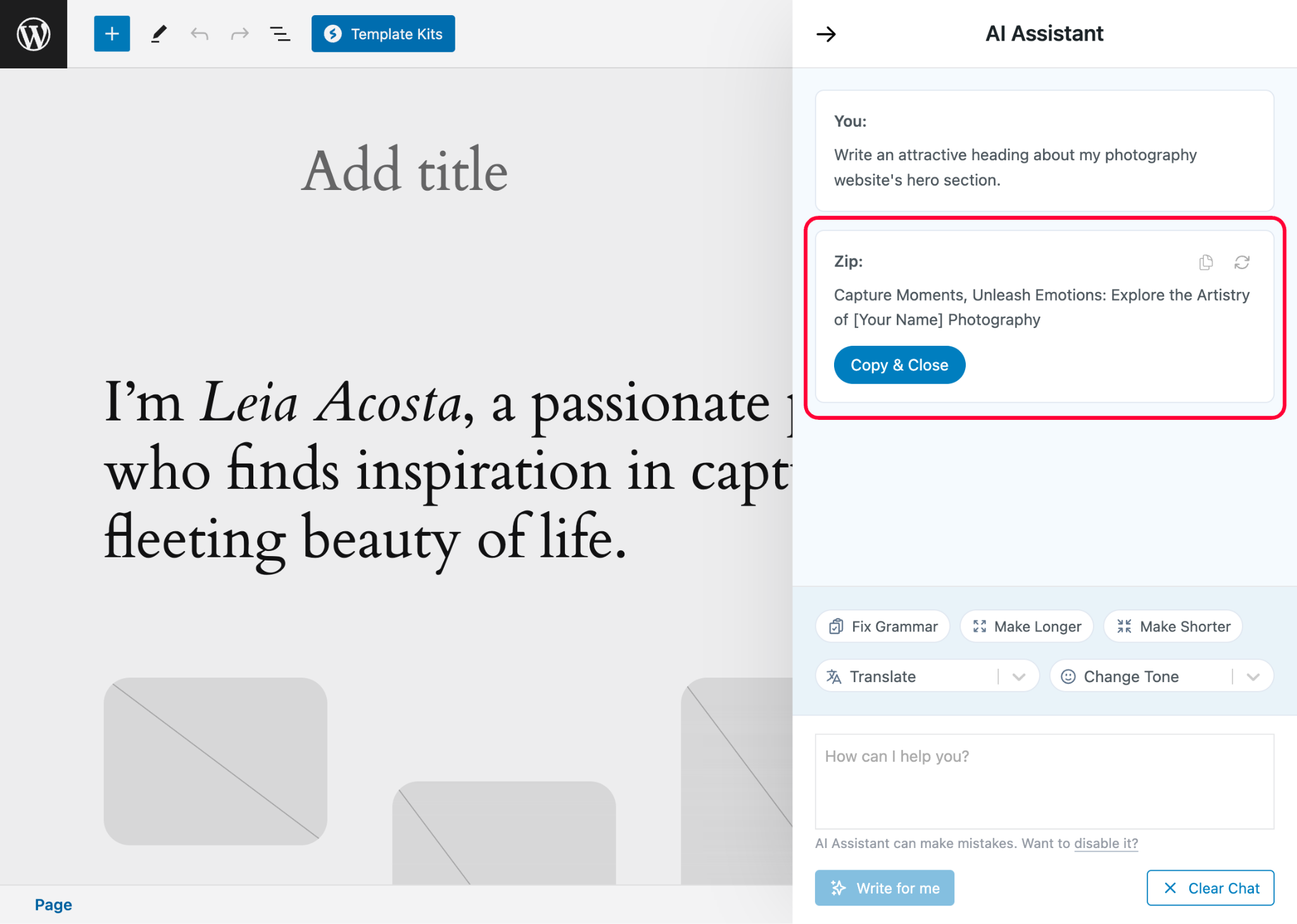Viewport: 1297px width, 924px height.
Task: Click the Clear Chat button
Action: tap(1210, 888)
